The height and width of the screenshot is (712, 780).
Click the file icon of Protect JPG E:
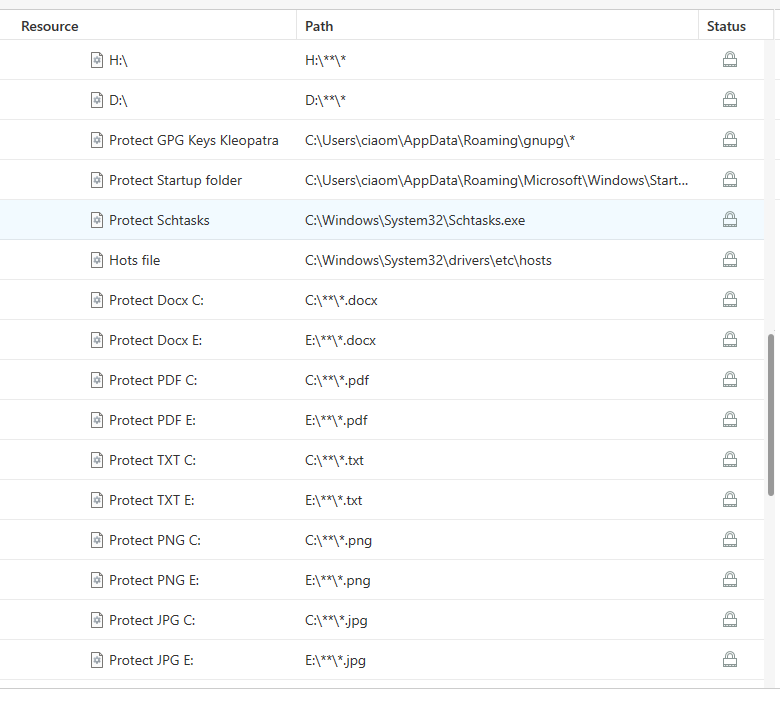click(x=97, y=660)
